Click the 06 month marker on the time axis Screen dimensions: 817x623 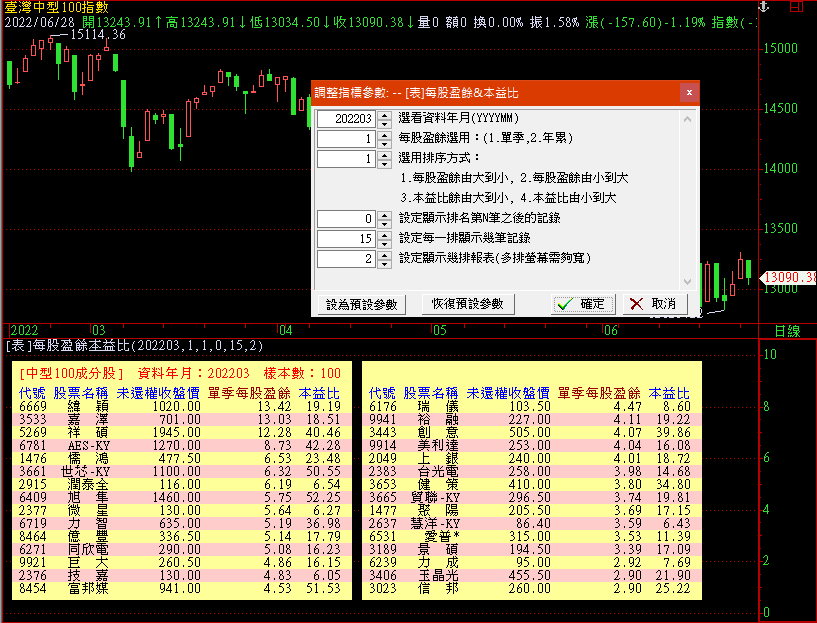[610, 330]
